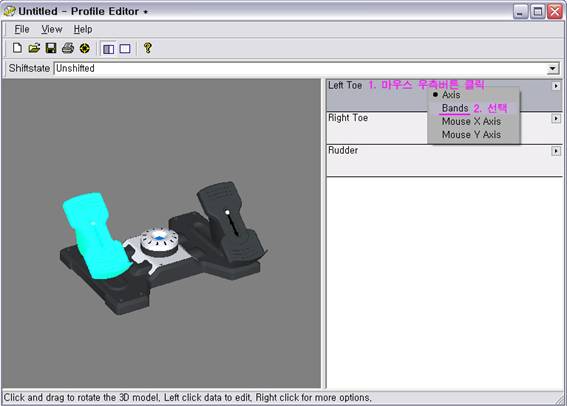Open a profile with the folder icon
The height and width of the screenshot is (406, 567).
[34, 48]
